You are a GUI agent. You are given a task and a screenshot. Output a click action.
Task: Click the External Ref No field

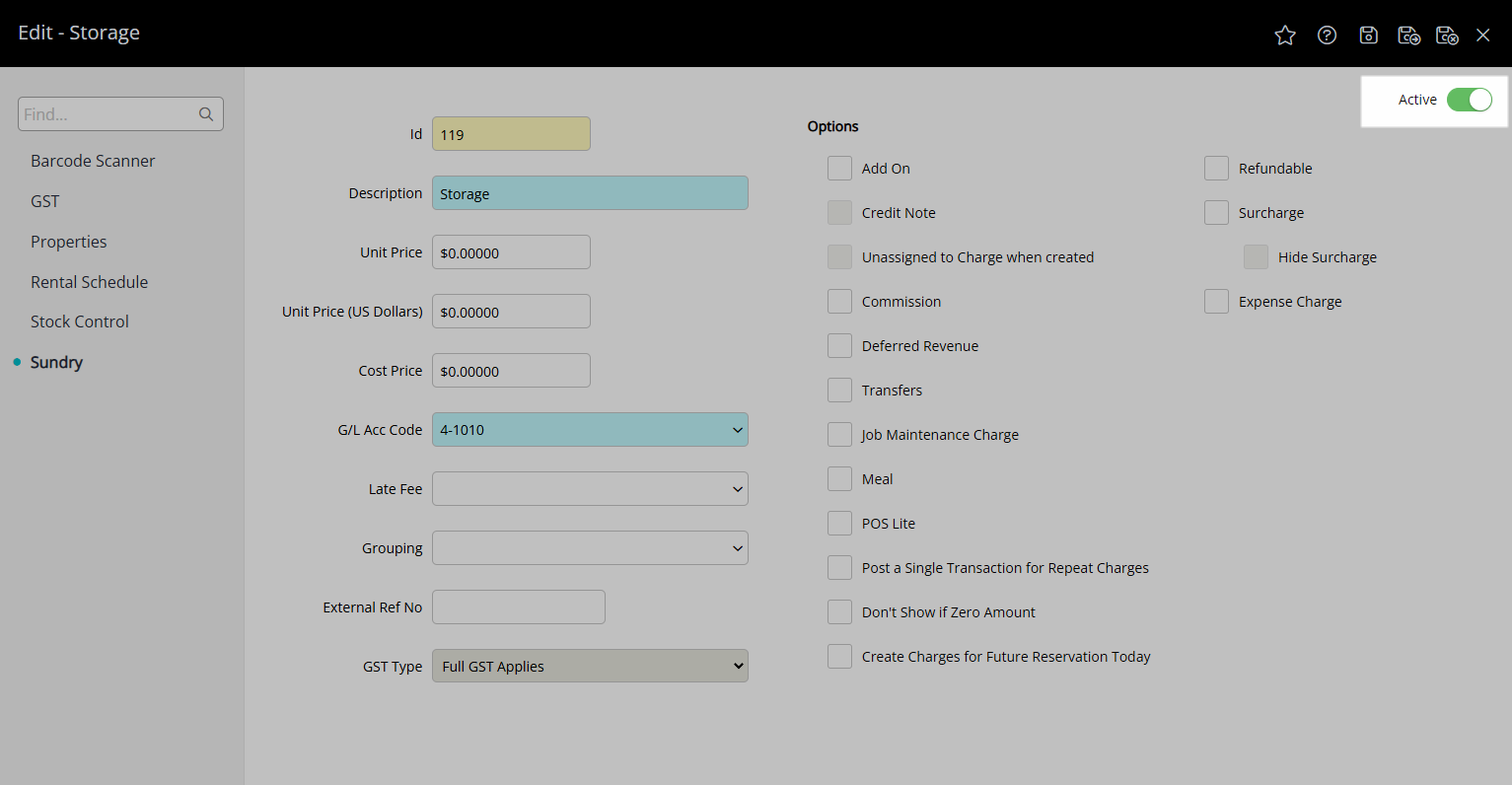(519, 607)
